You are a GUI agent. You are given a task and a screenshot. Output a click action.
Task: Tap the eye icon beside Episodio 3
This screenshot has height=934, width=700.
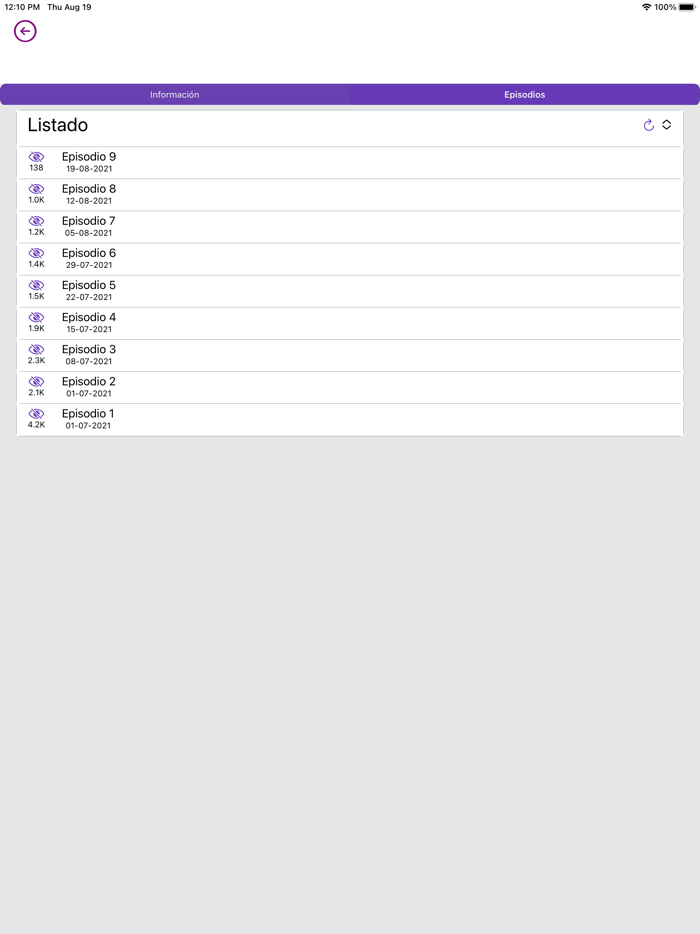(36, 349)
